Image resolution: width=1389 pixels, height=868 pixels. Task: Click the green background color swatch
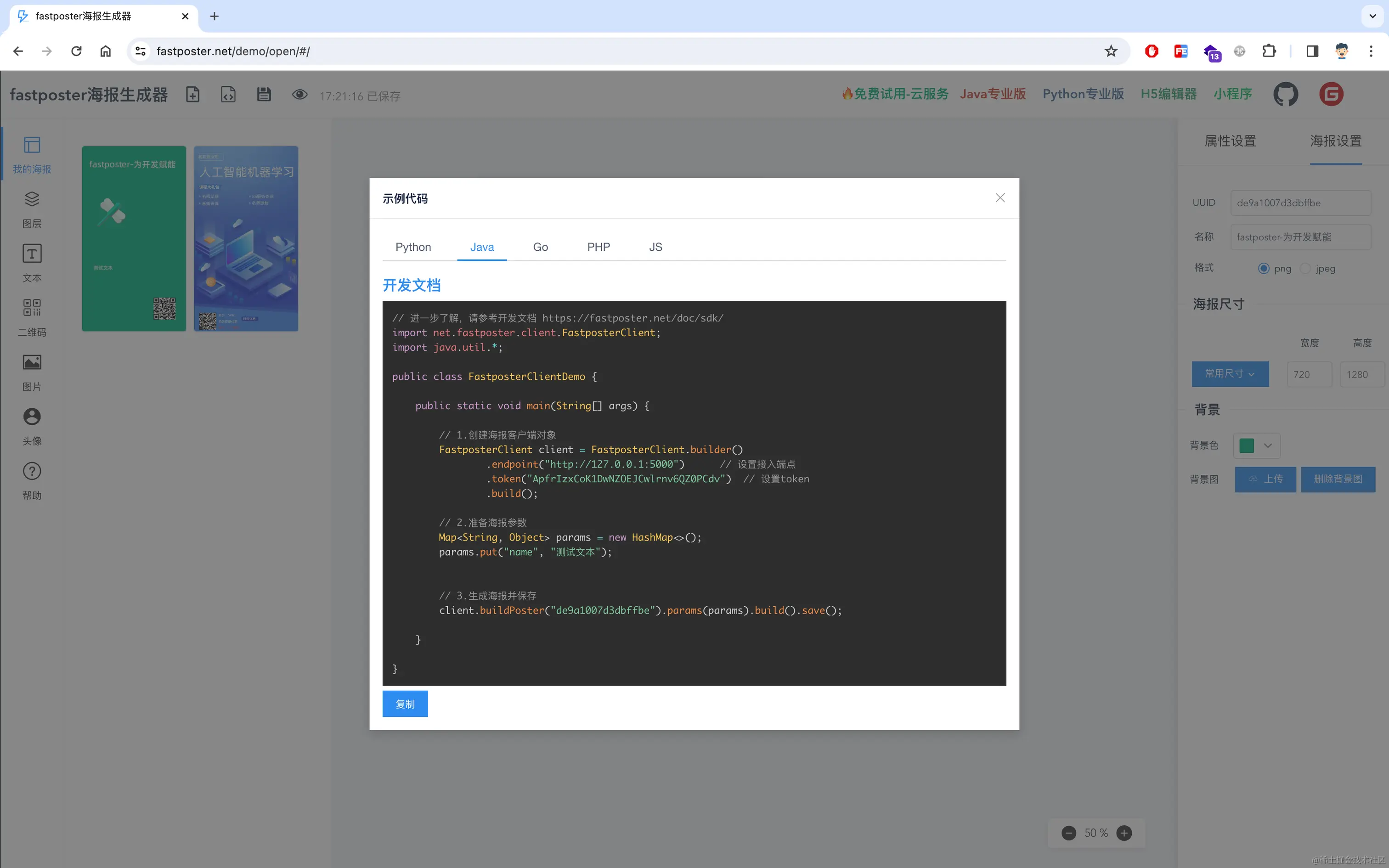[1247, 446]
